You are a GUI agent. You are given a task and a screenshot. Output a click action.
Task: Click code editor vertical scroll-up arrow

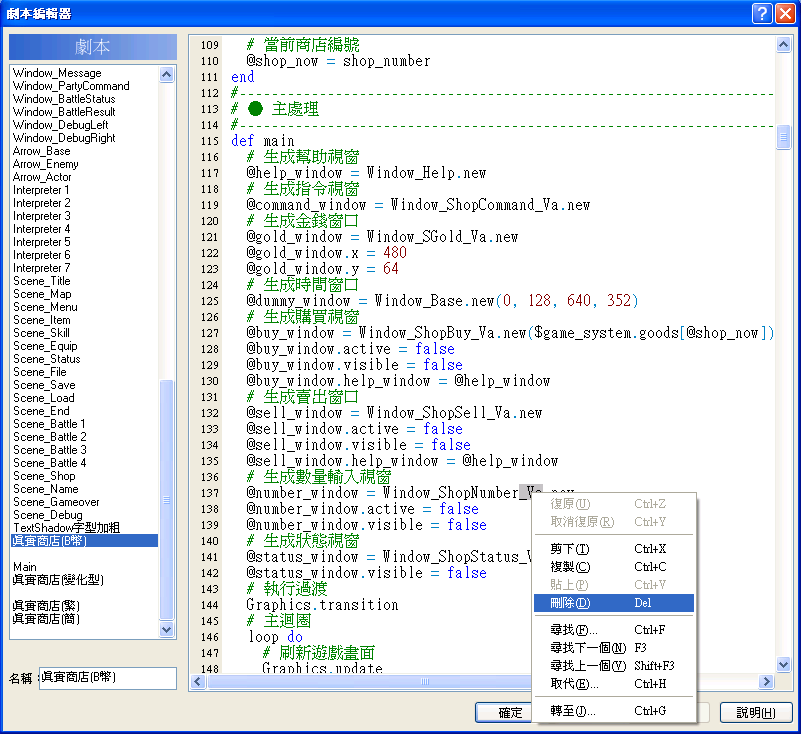783,44
